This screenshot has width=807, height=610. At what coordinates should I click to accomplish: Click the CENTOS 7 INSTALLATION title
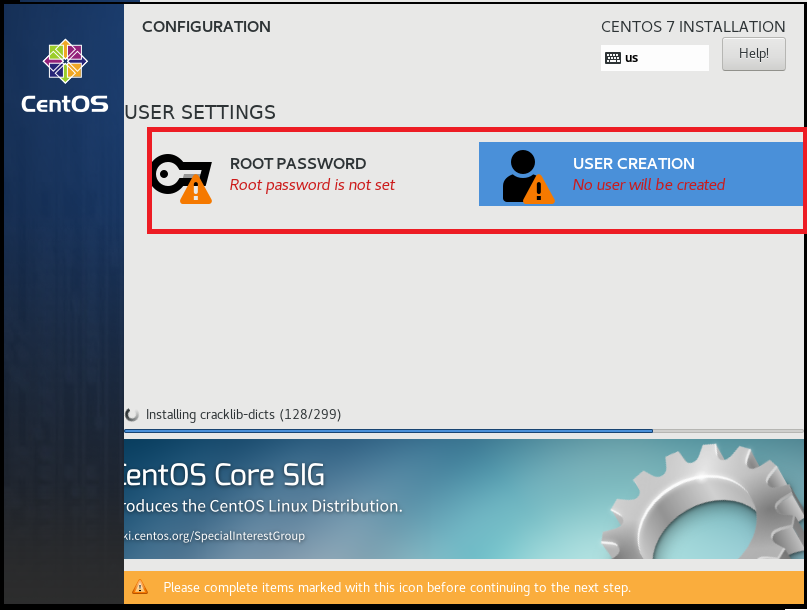tap(693, 27)
